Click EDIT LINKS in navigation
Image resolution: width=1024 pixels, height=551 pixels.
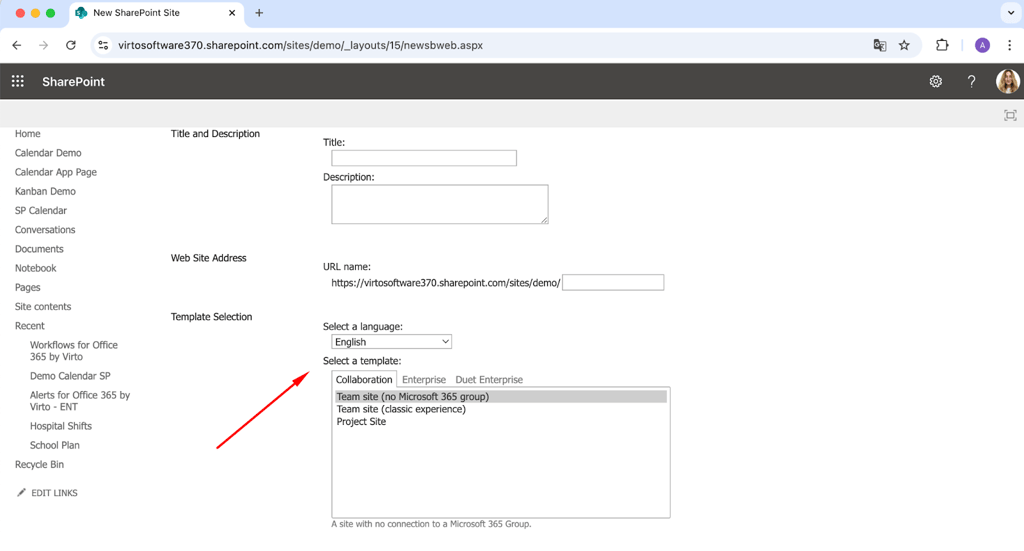coord(54,493)
